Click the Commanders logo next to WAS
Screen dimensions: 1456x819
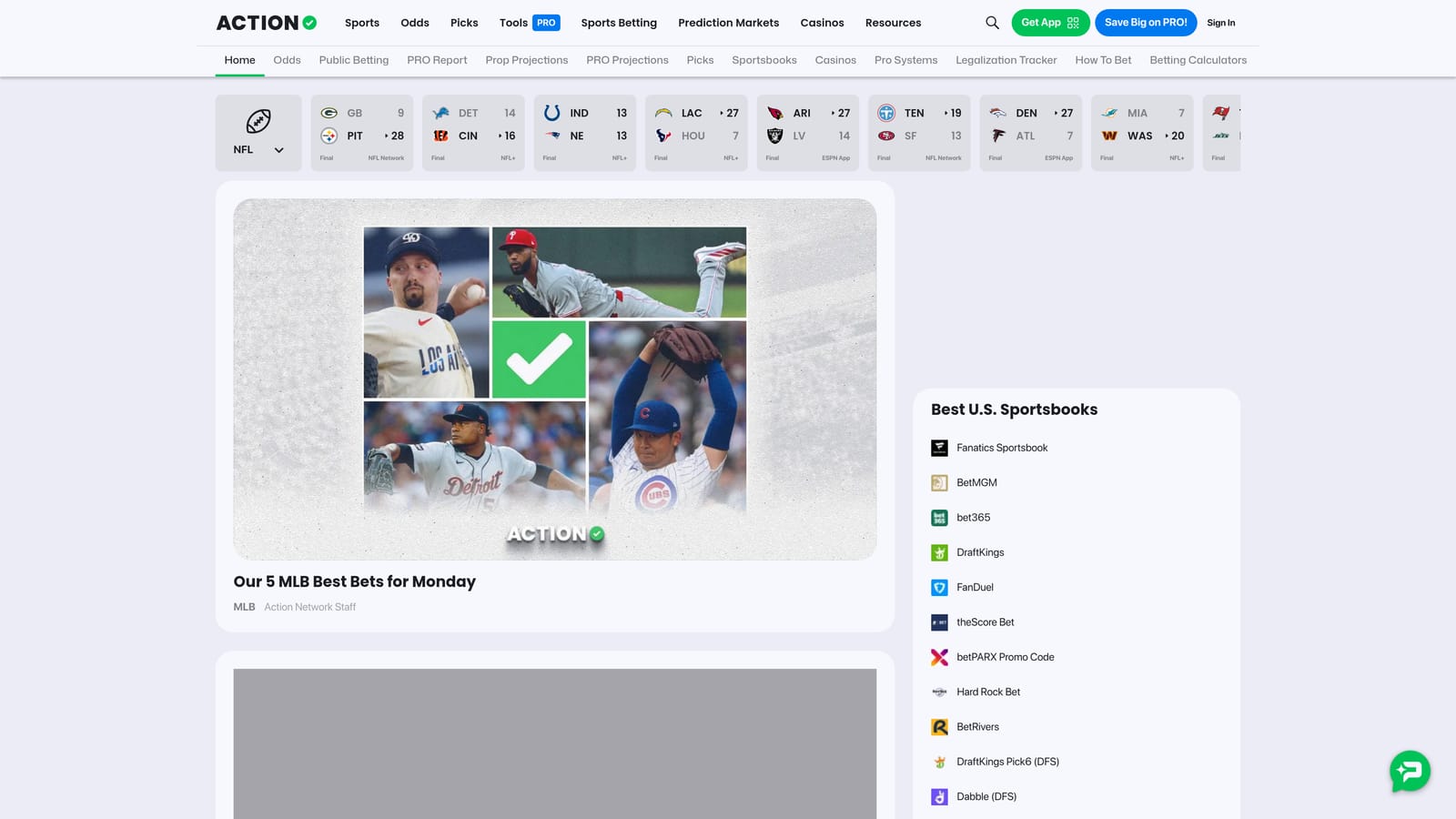click(1109, 136)
